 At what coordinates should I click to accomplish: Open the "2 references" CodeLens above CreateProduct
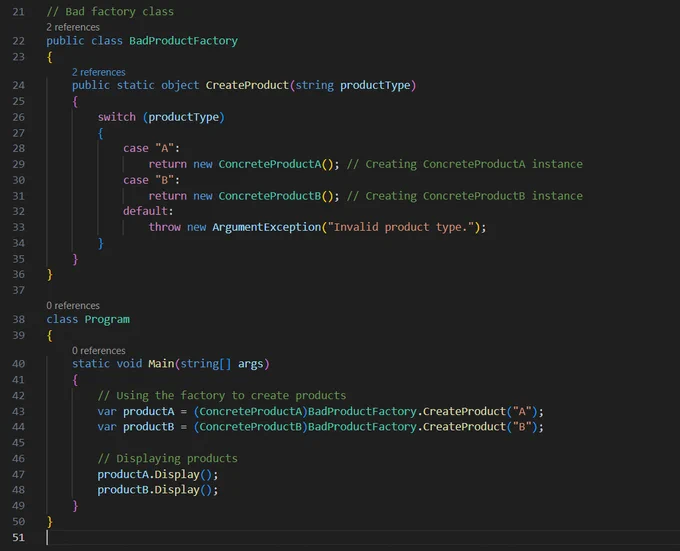(98, 72)
